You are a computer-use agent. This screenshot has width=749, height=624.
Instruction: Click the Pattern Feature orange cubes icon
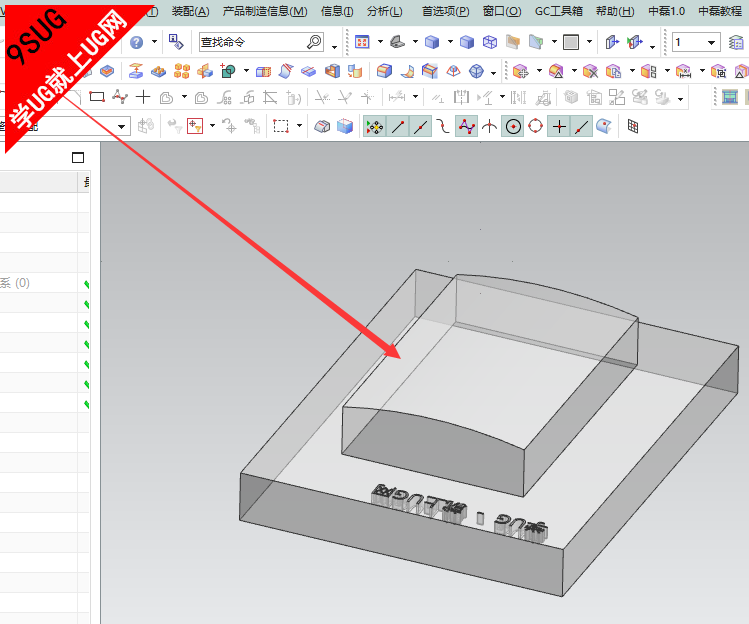(x=182, y=71)
